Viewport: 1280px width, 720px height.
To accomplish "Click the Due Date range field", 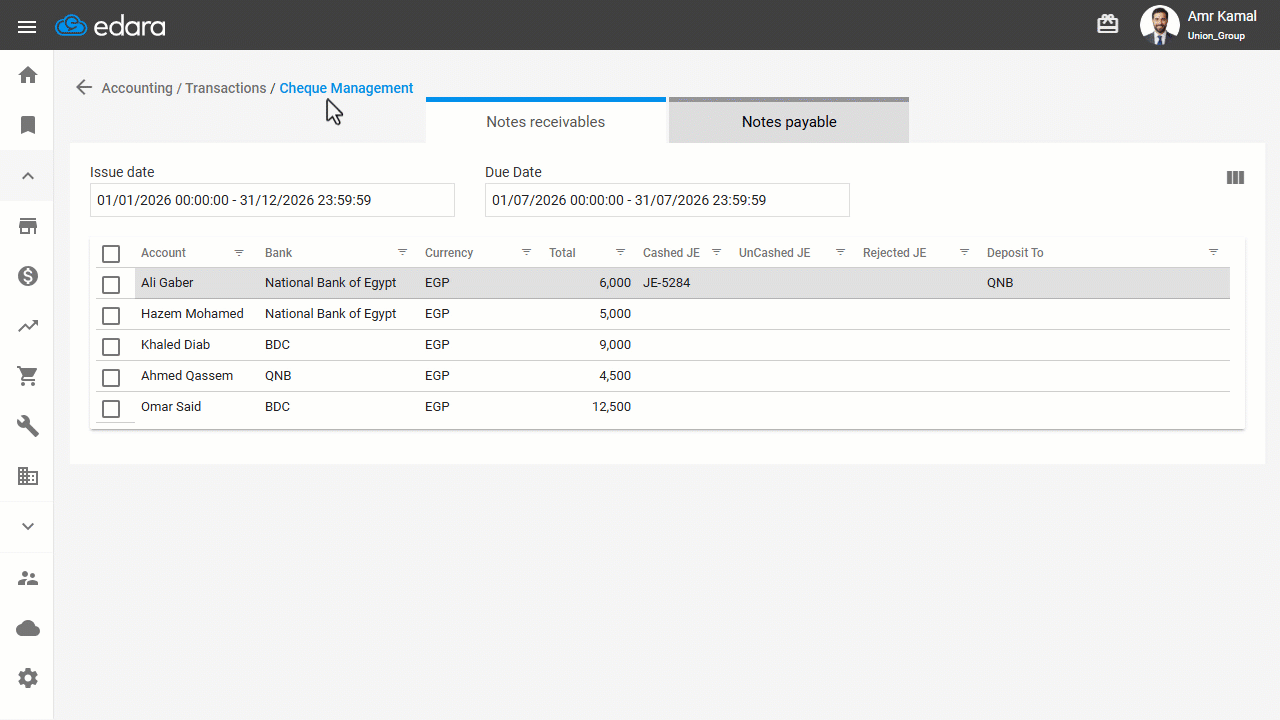I will pyautogui.click(x=667, y=200).
